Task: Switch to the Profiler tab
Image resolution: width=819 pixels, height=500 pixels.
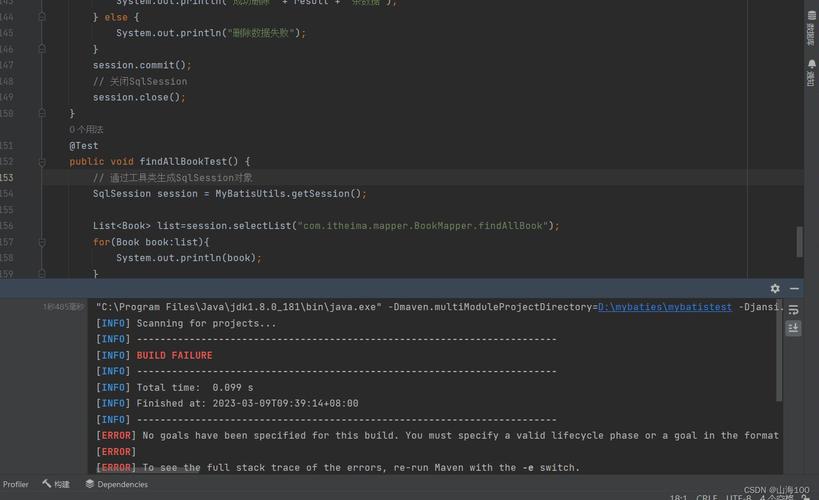Action: (15, 484)
